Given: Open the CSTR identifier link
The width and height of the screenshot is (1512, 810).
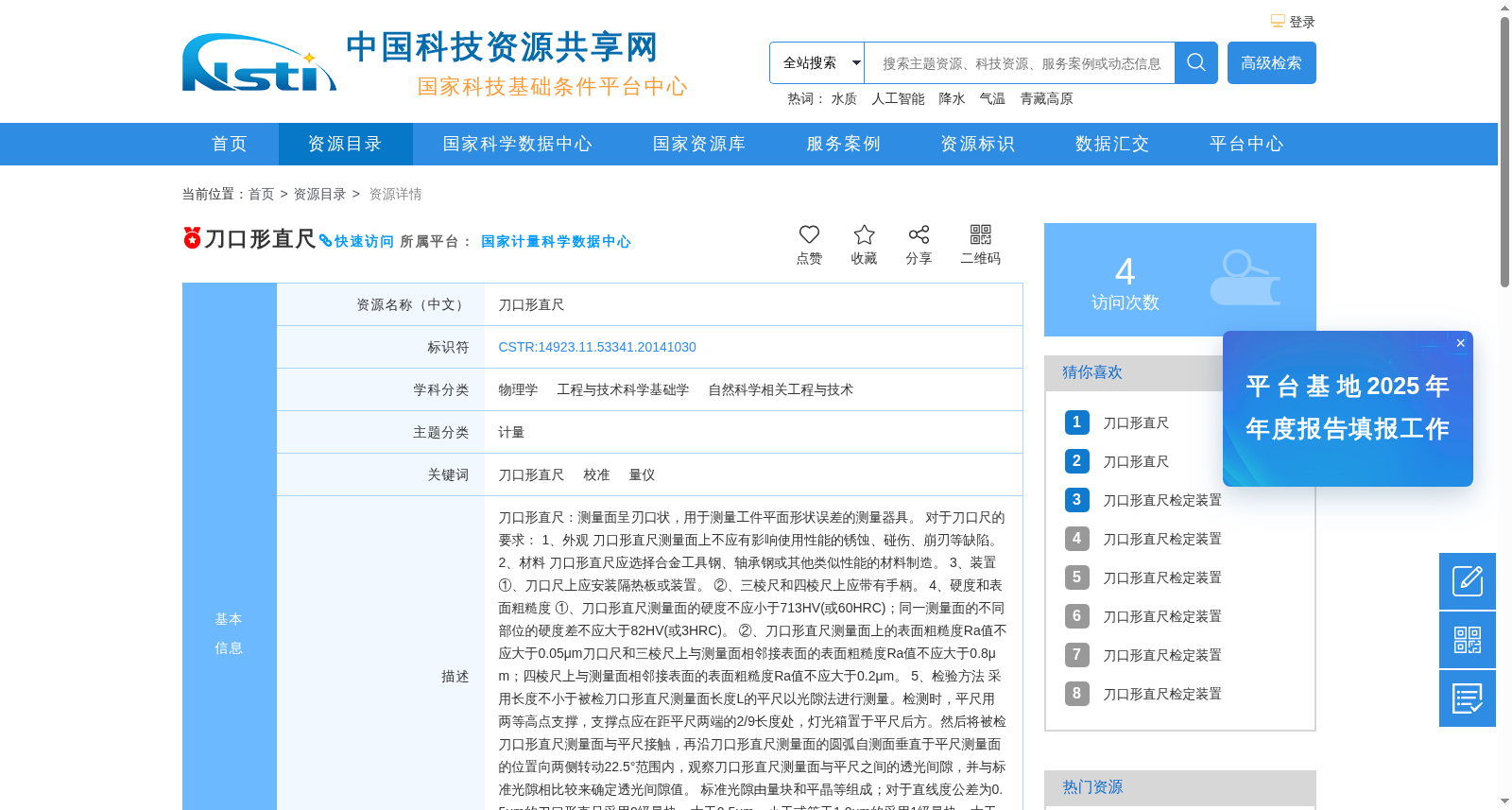Looking at the screenshot, I should click(x=597, y=347).
